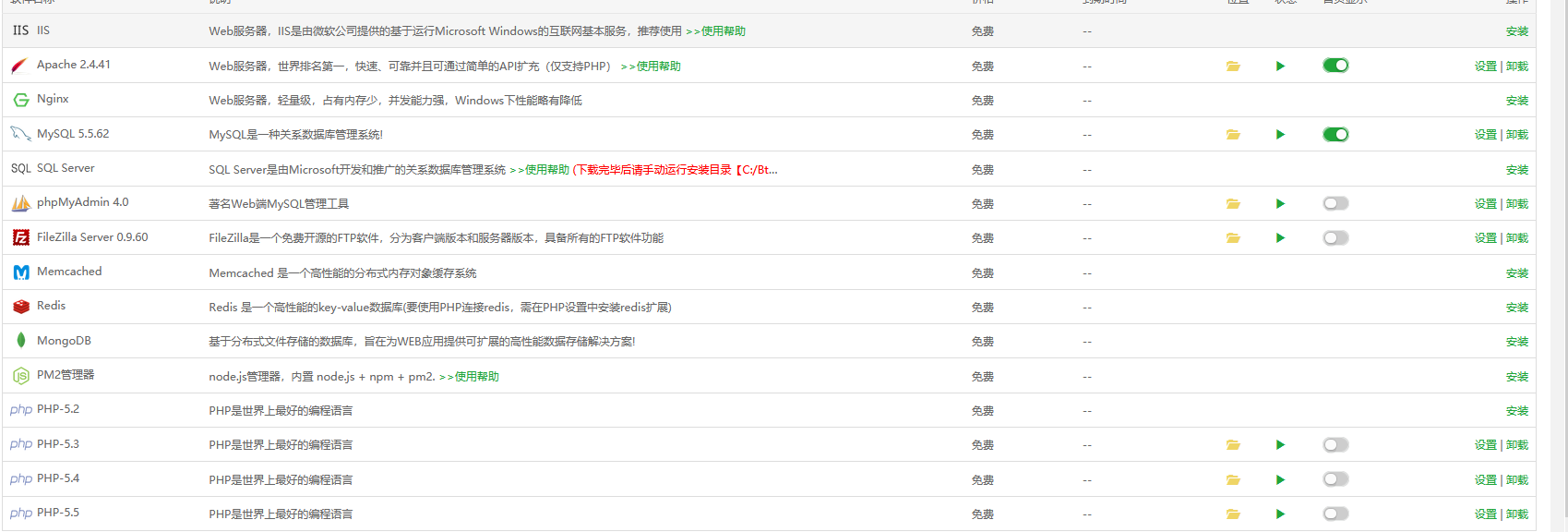This screenshot has width=1568, height=532.
Task: Click the phpMyAdmin play status icon
Action: 1280,203
